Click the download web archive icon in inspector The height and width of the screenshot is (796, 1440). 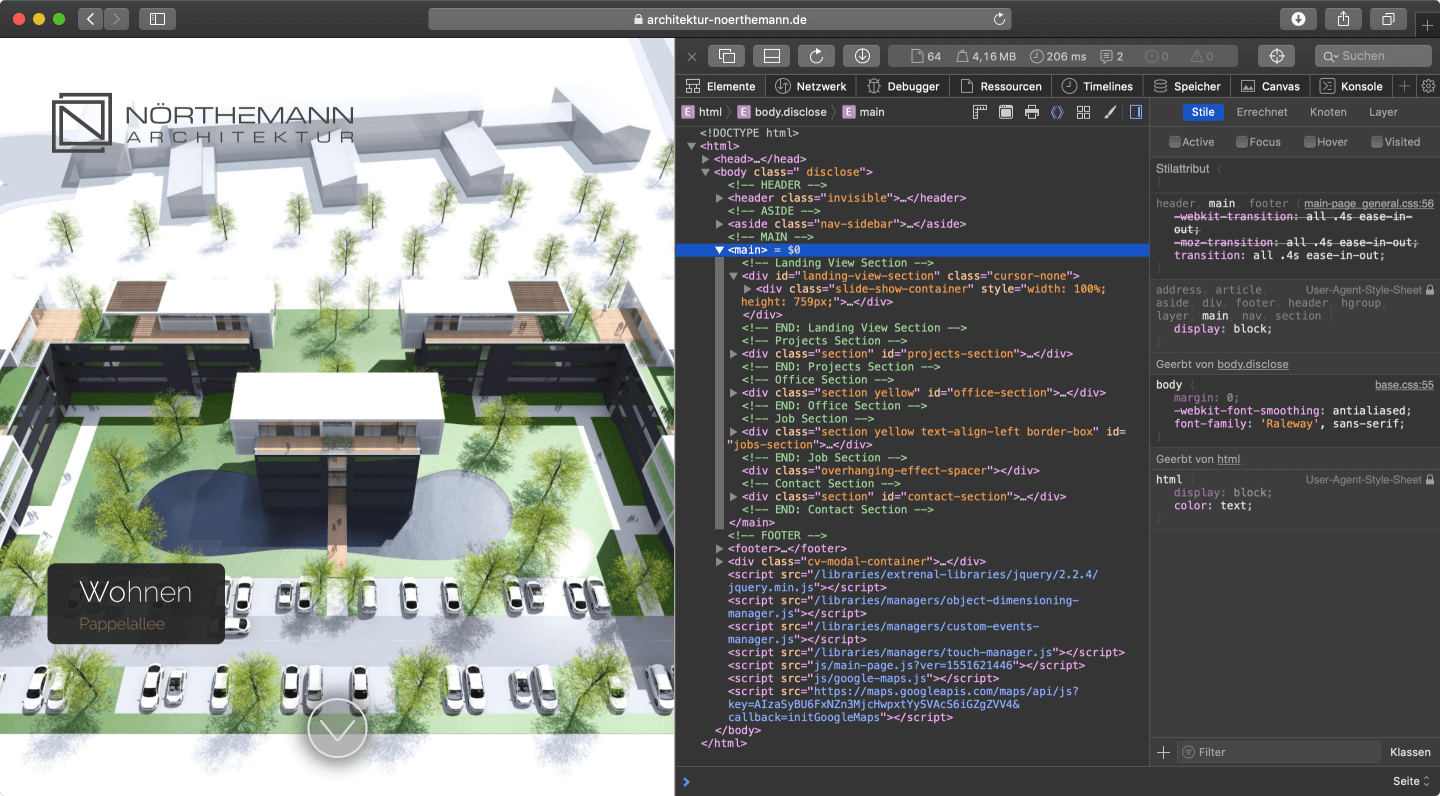[x=861, y=56]
